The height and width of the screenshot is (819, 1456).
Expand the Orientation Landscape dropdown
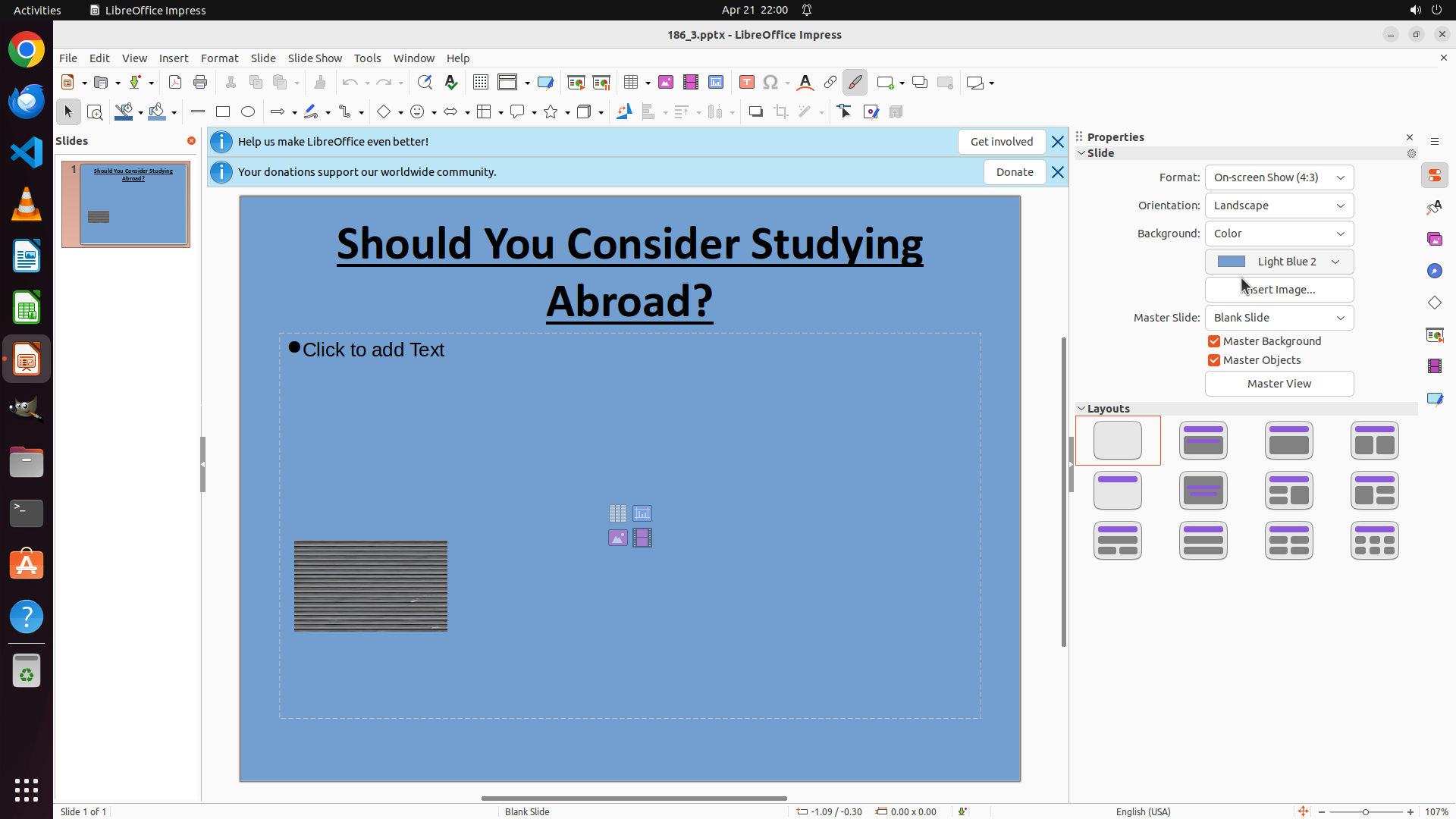pyautogui.click(x=1279, y=206)
